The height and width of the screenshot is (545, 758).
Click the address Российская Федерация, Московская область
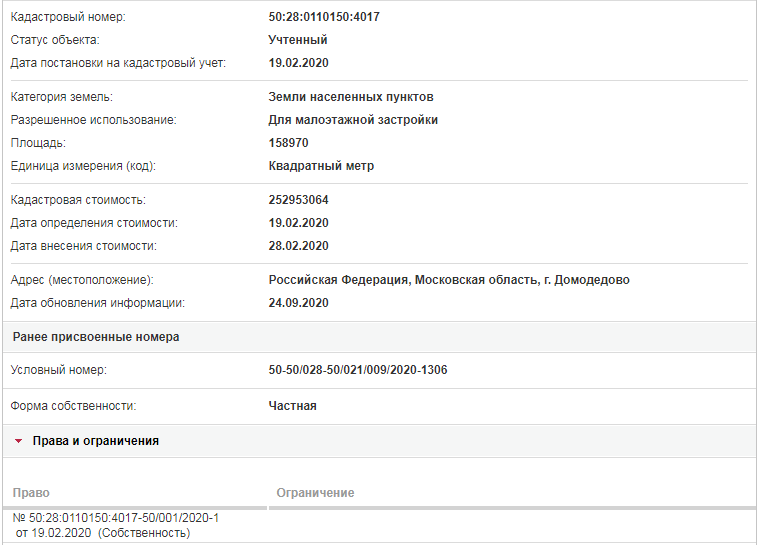(x=403, y=280)
